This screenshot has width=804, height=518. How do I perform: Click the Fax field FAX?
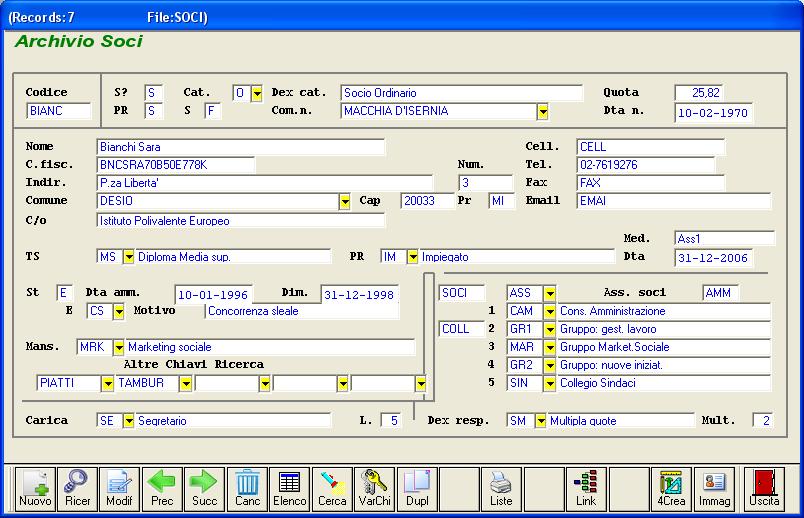(x=650, y=183)
